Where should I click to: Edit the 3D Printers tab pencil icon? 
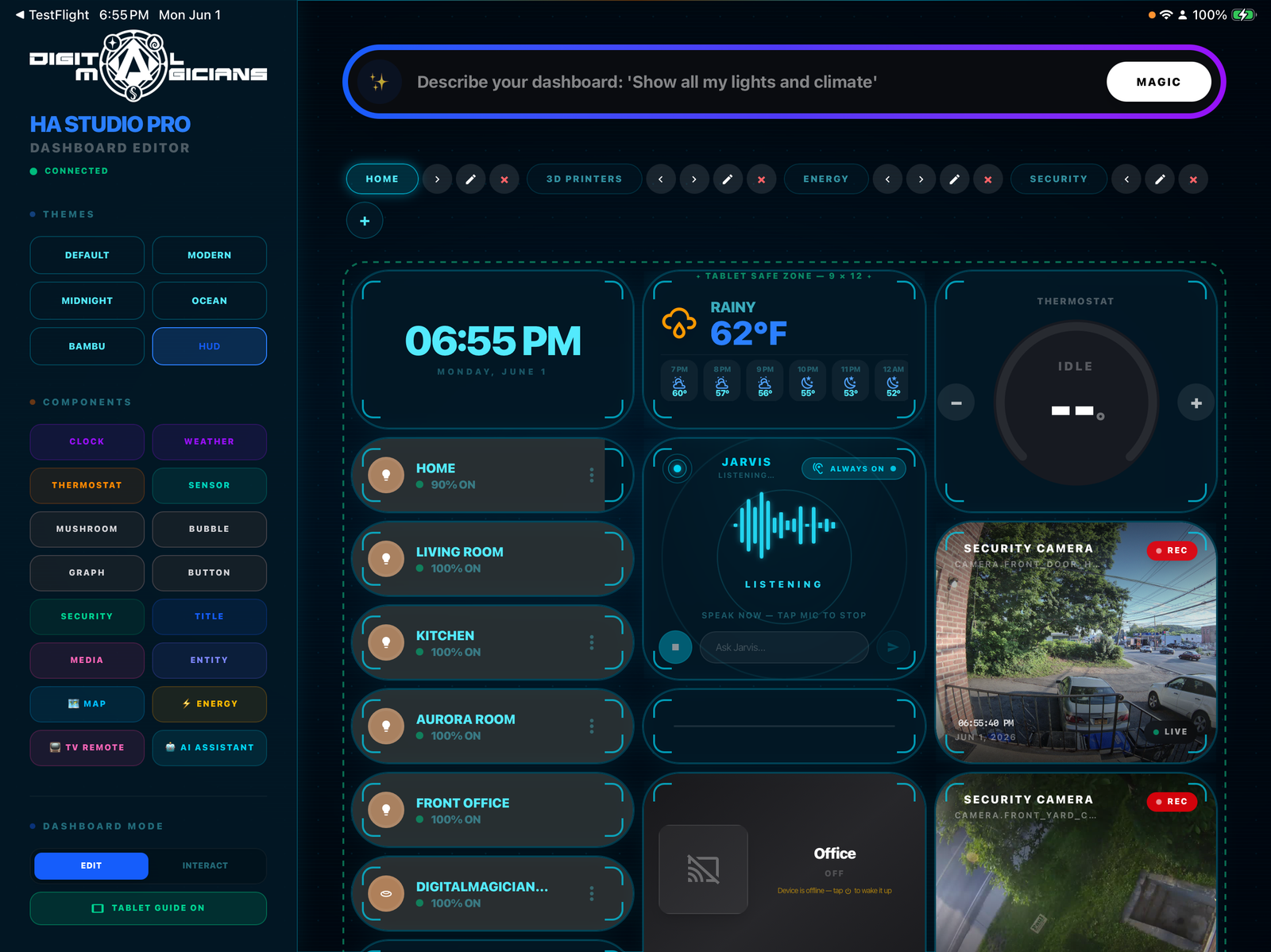click(x=727, y=179)
